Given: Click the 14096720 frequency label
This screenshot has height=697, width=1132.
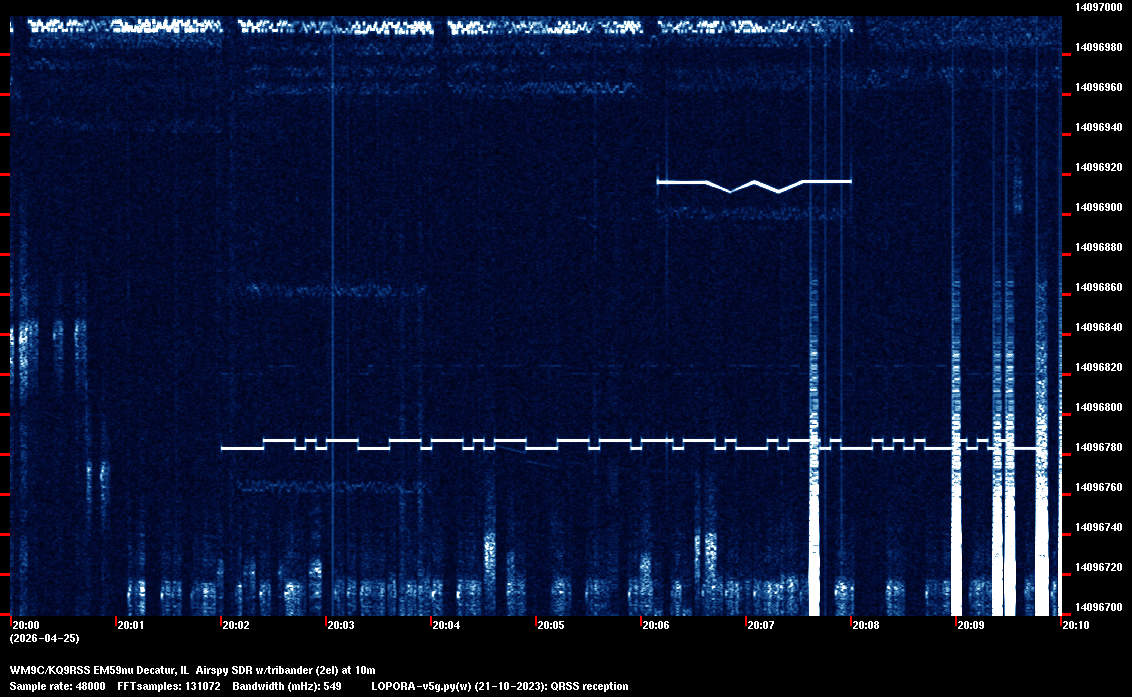Looking at the screenshot, I should [x=1098, y=567].
